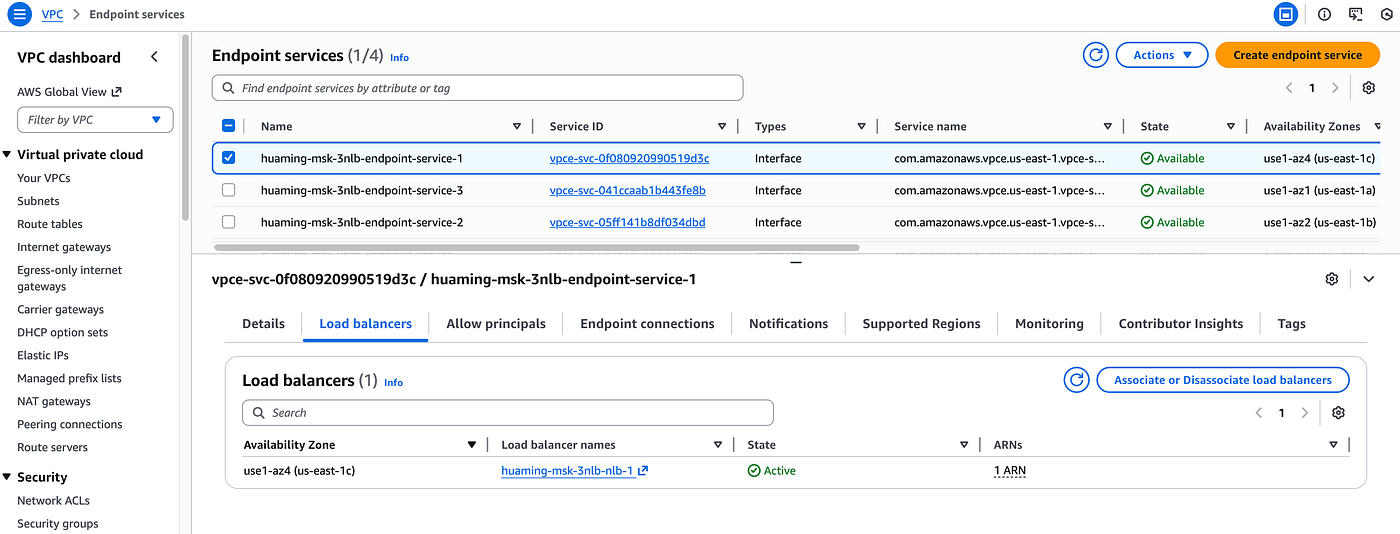This screenshot has width=1400, height=534.
Task: Go to next page of load balancers
Action: pos(1304,413)
